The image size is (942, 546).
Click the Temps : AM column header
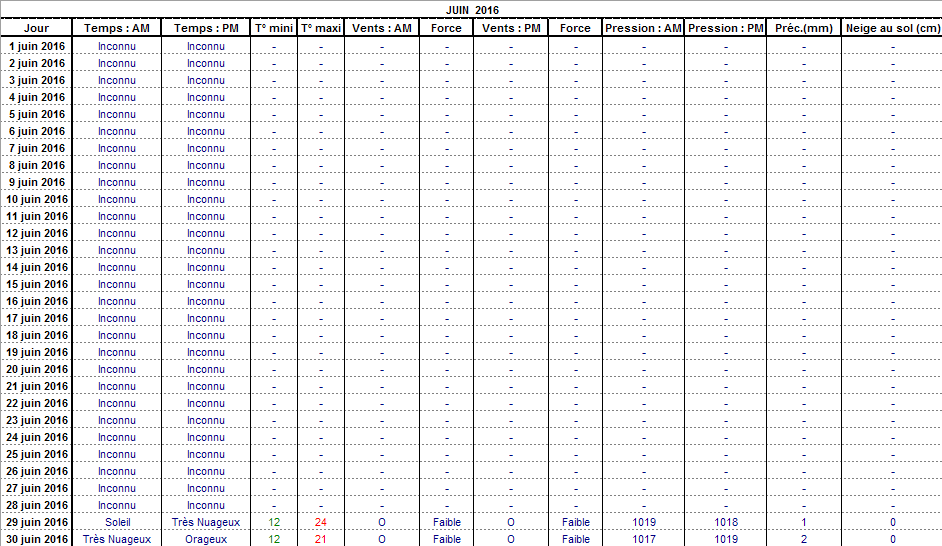(117, 28)
